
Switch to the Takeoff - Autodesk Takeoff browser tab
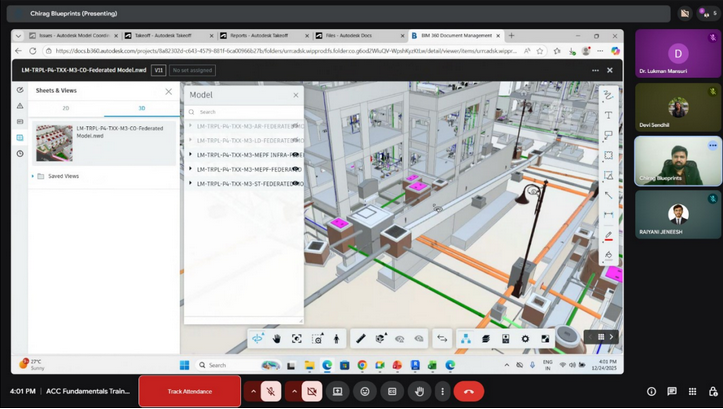point(163,35)
